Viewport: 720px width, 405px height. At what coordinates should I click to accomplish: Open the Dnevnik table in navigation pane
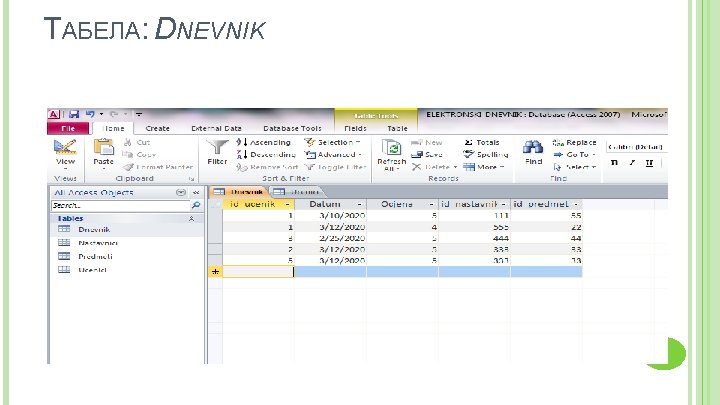127,230
